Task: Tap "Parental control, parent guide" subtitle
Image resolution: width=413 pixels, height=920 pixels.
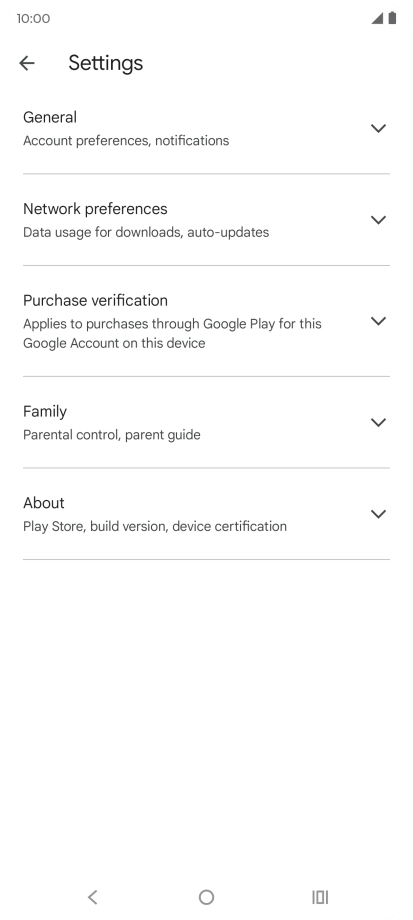Action: [112, 435]
